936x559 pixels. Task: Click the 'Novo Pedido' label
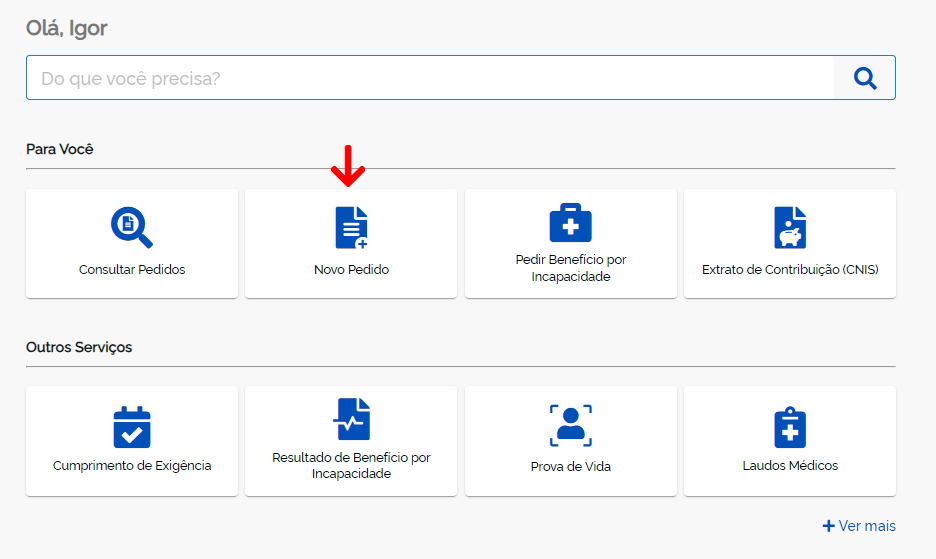coord(352,269)
